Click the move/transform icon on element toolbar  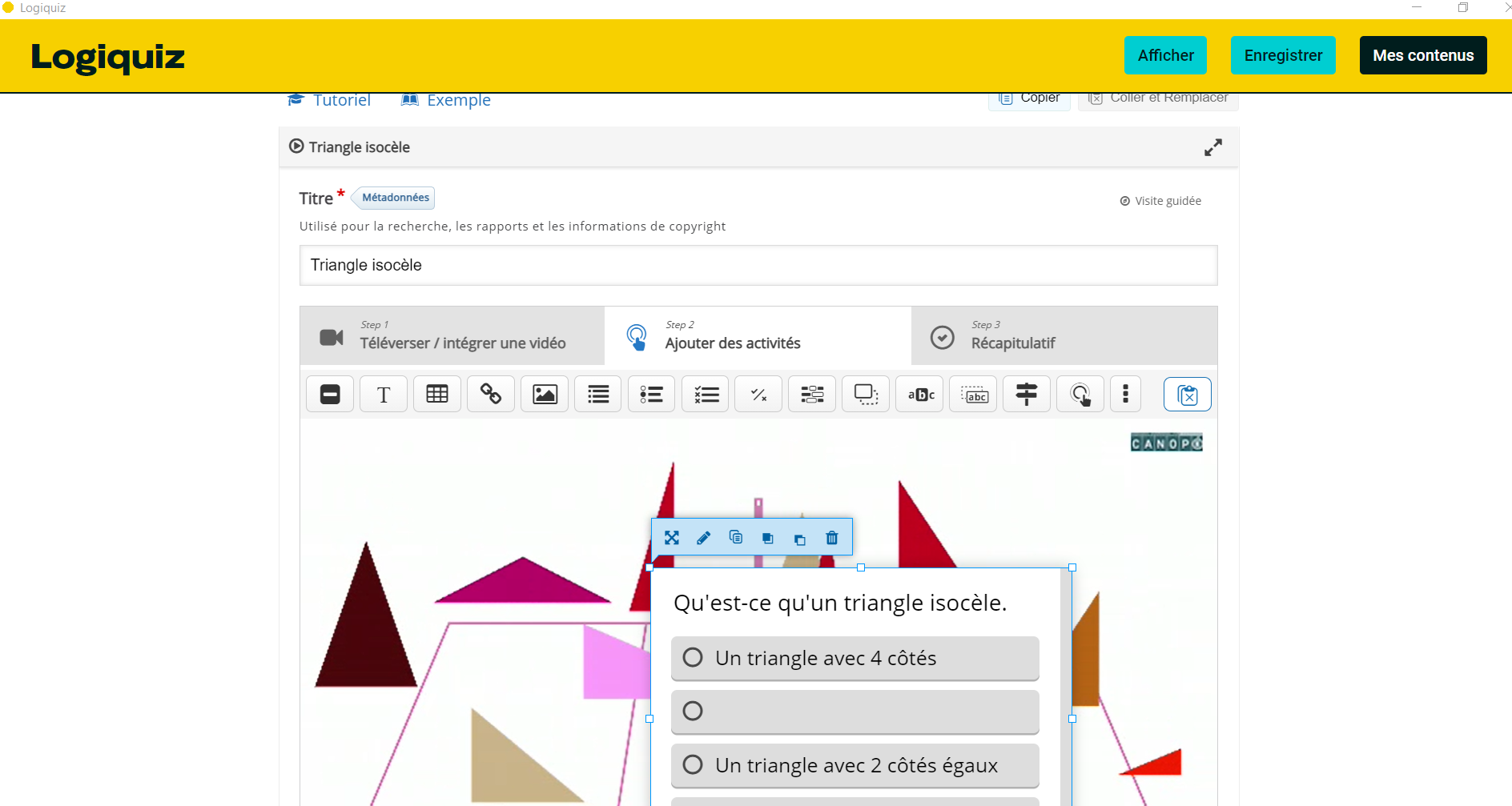tap(672, 538)
